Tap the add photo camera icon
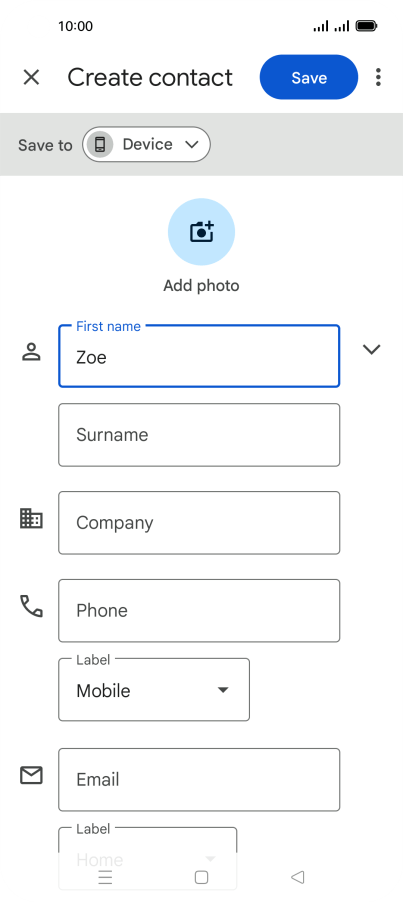403x902 pixels. pos(201,232)
